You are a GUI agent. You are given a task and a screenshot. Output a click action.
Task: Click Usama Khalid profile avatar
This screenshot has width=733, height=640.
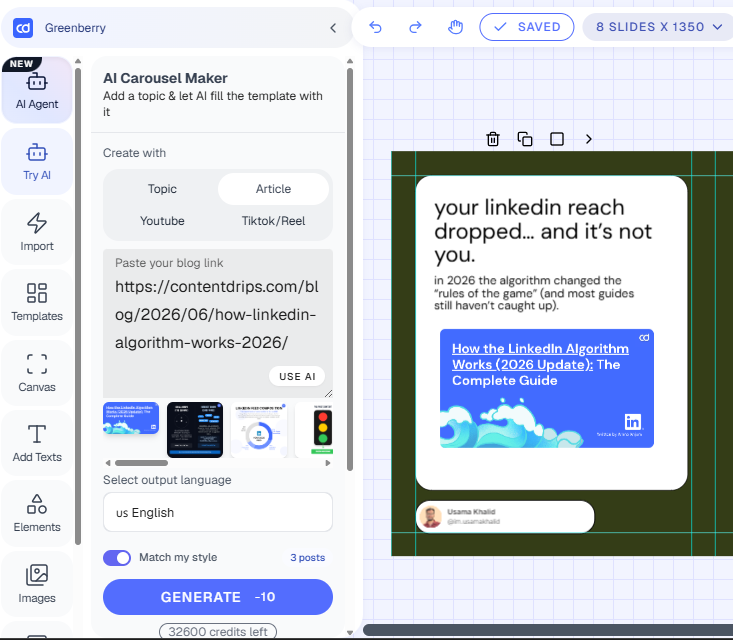tap(431, 517)
